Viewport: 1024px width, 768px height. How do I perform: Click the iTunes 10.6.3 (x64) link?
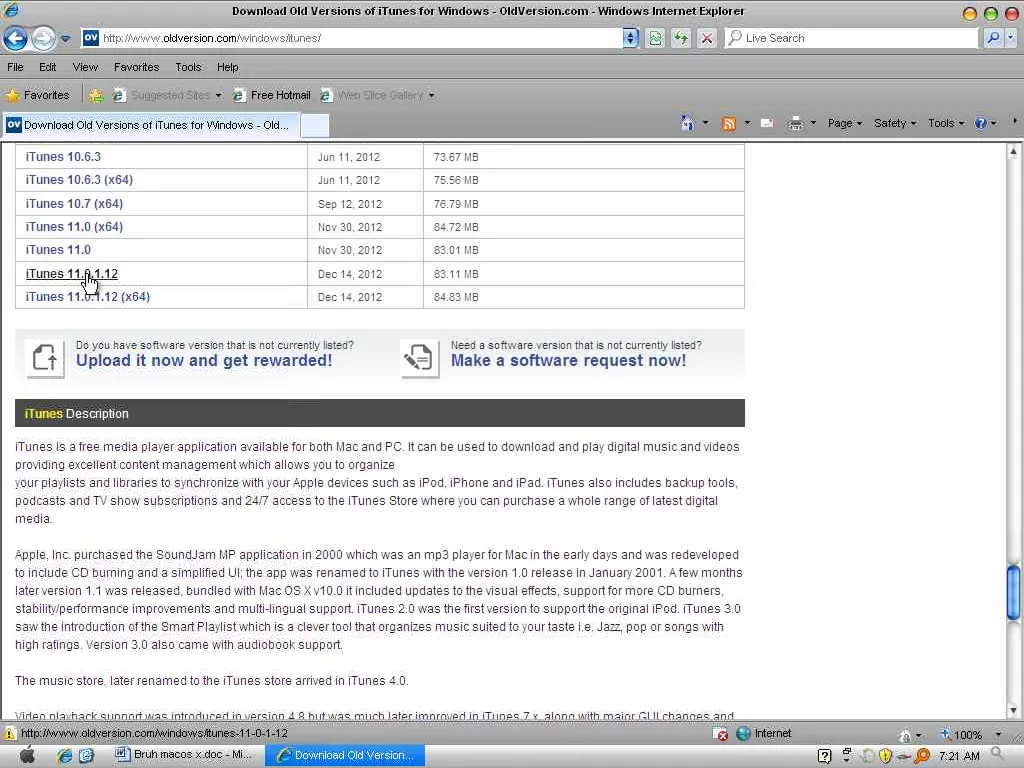coord(79,180)
